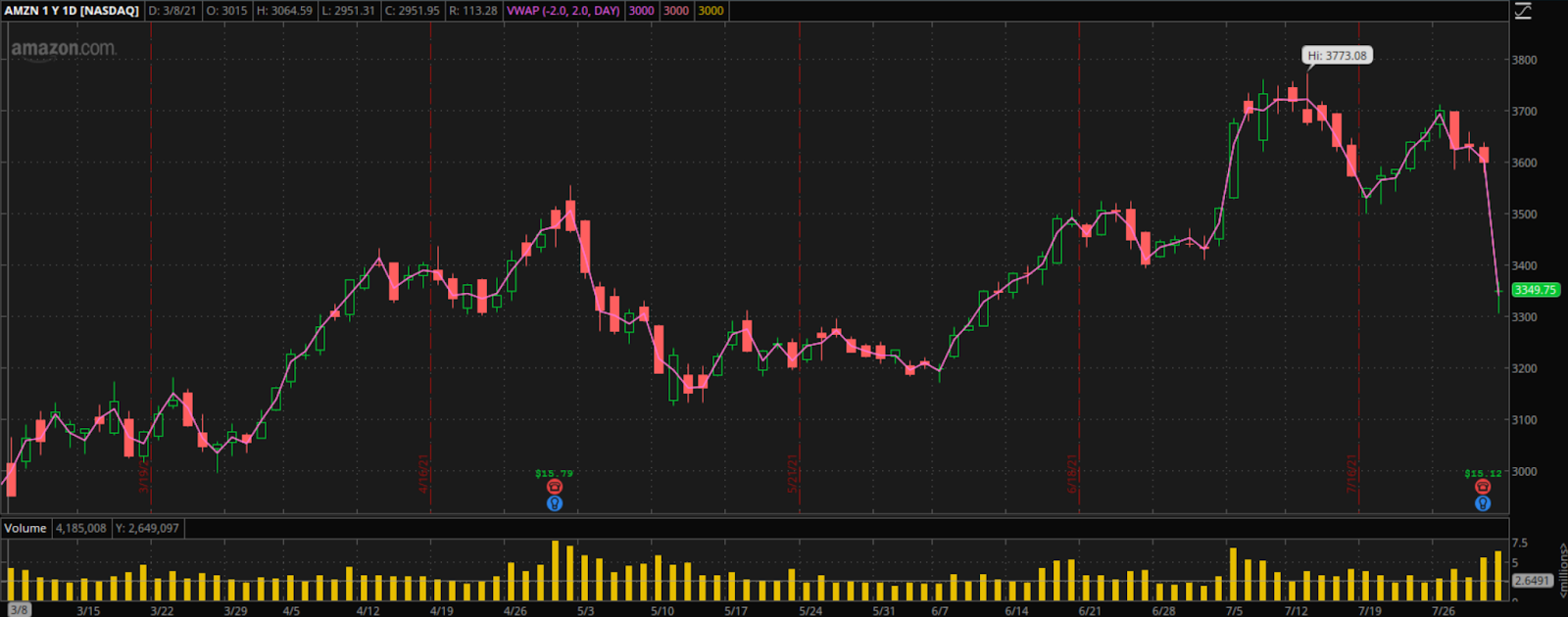Click the 4/26 date axis label
The height and width of the screenshot is (617, 1568).
(514, 610)
